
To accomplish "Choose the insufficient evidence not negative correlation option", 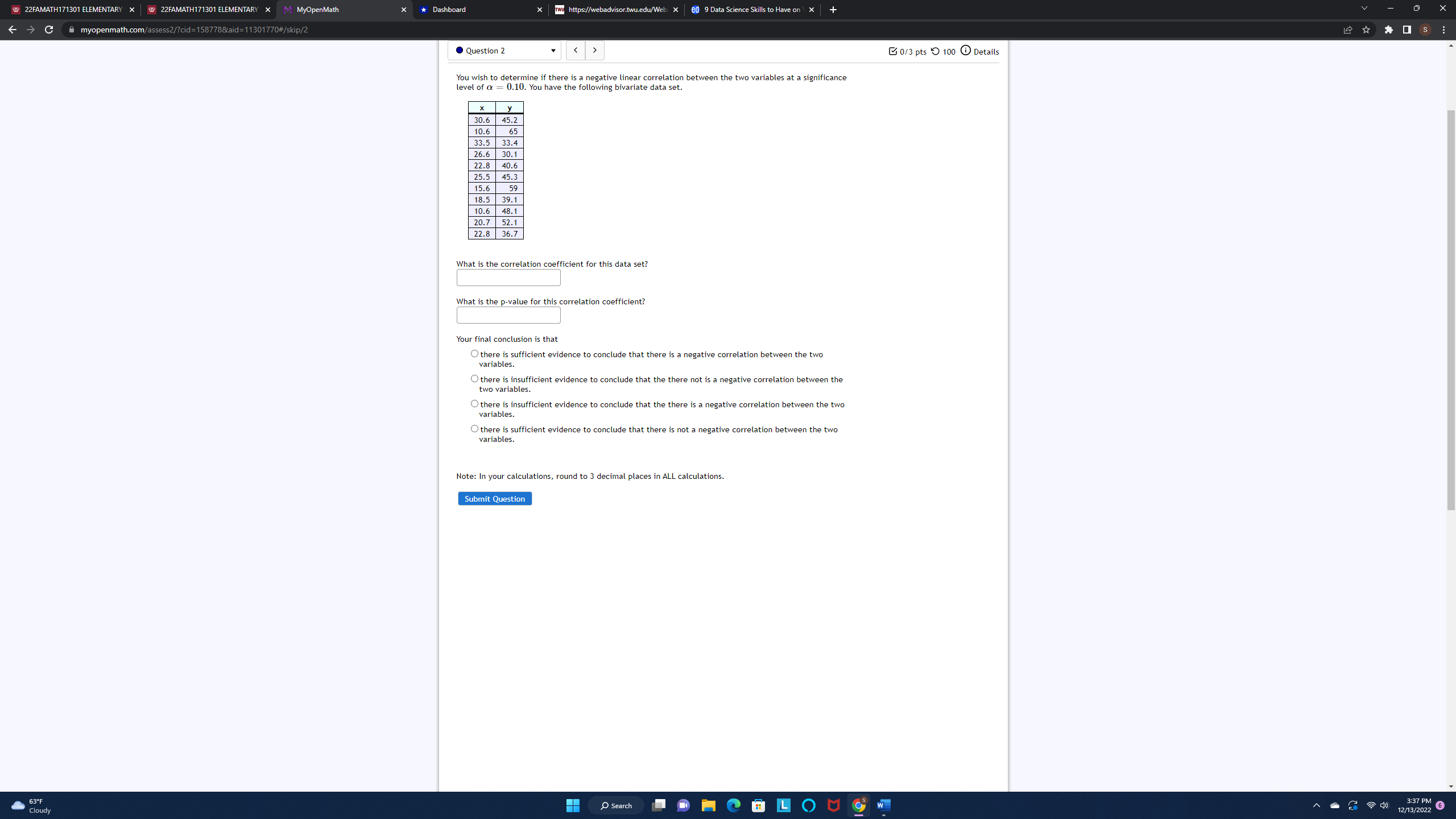I will pyautogui.click(x=474, y=378).
